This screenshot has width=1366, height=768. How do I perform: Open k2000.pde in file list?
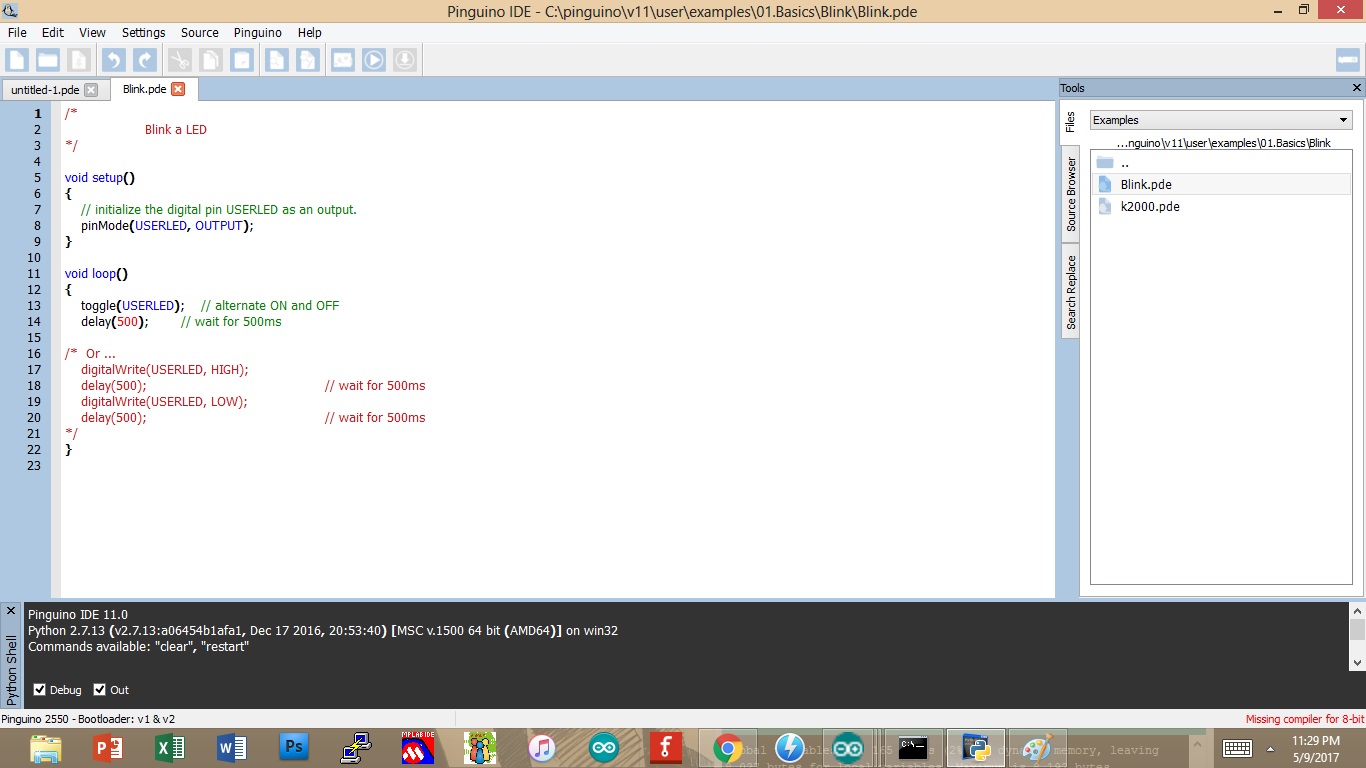point(1149,207)
